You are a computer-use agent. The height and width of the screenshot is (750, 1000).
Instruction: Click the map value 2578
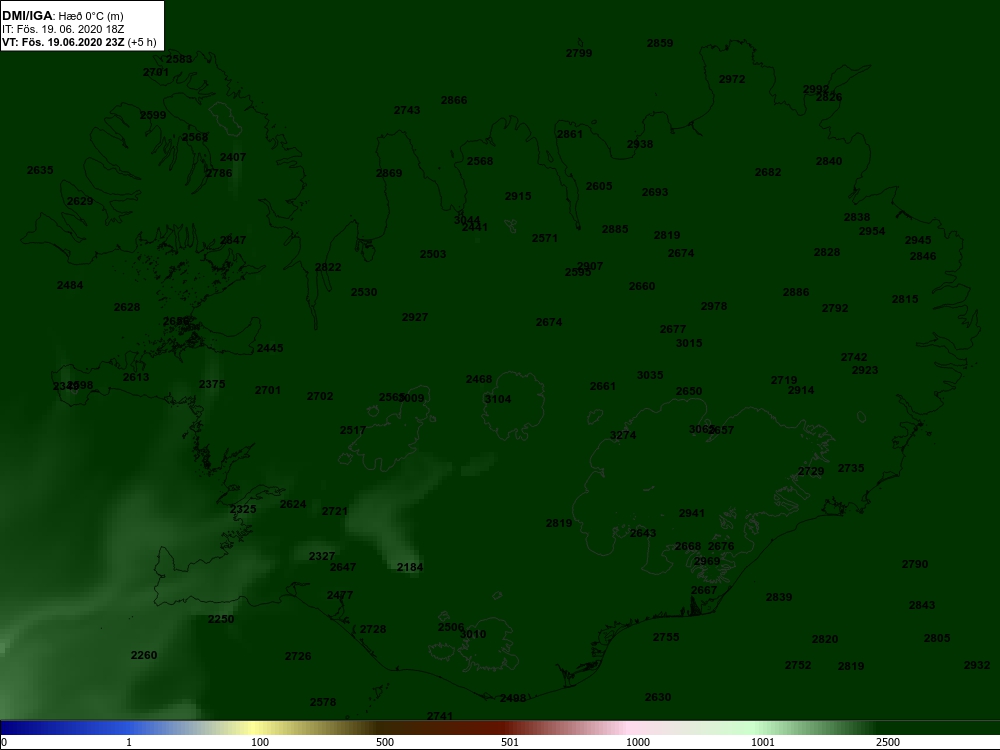coord(323,702)
